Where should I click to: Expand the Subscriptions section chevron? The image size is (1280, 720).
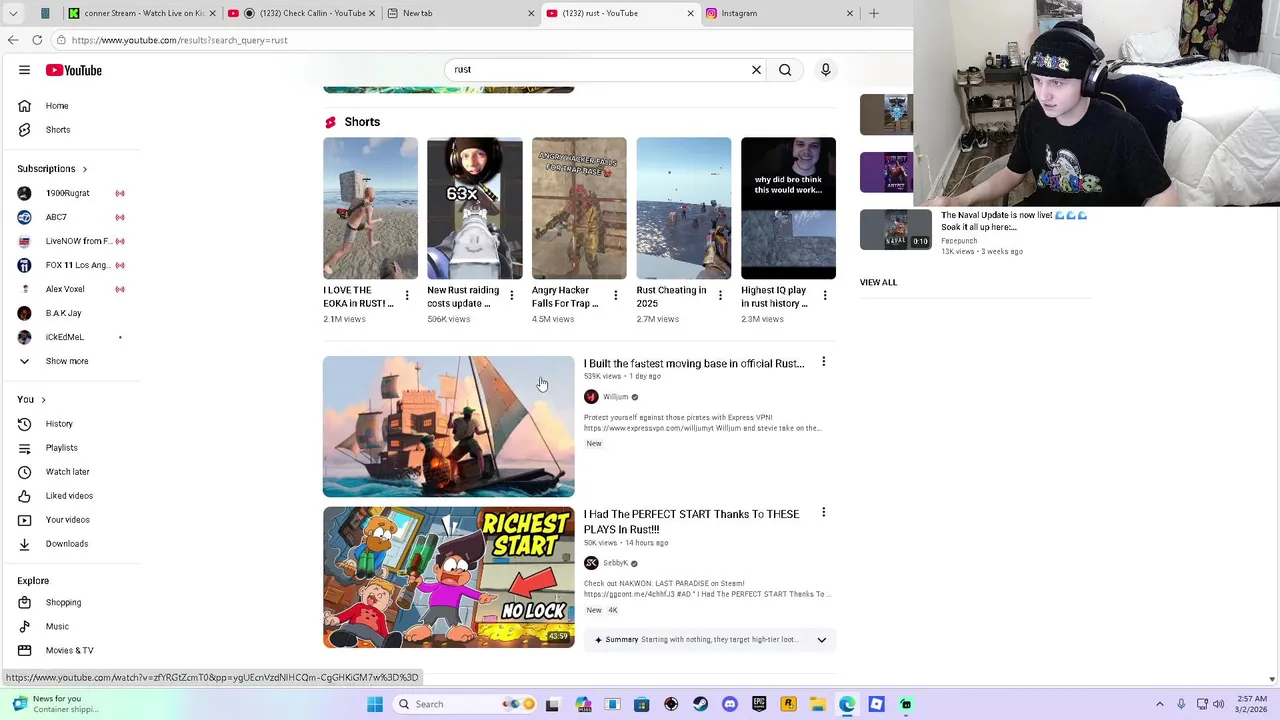(85, 170)
